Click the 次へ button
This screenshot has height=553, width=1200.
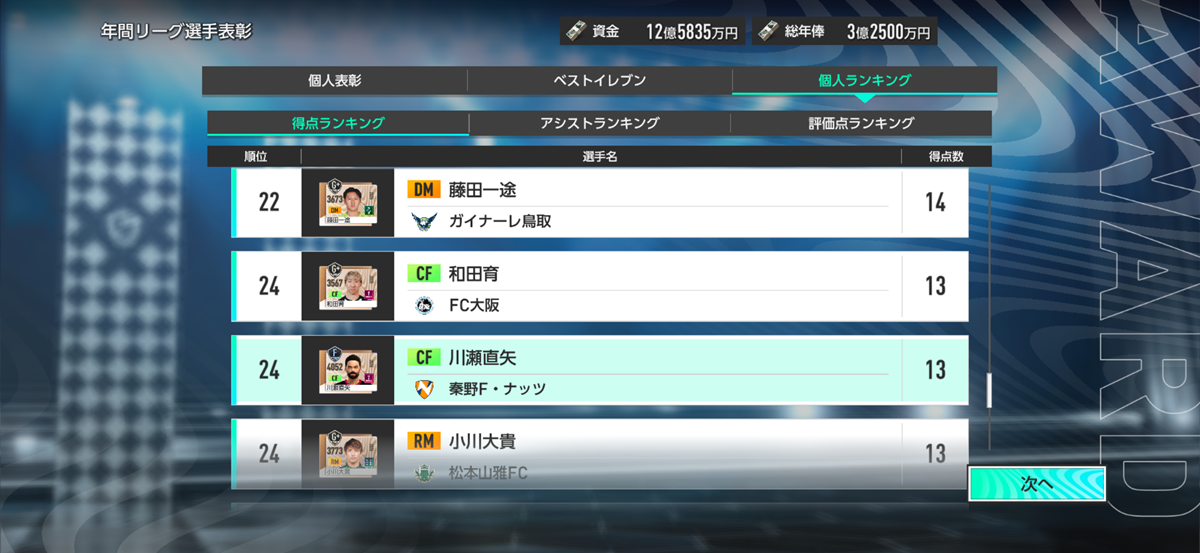click(1037, 483)
